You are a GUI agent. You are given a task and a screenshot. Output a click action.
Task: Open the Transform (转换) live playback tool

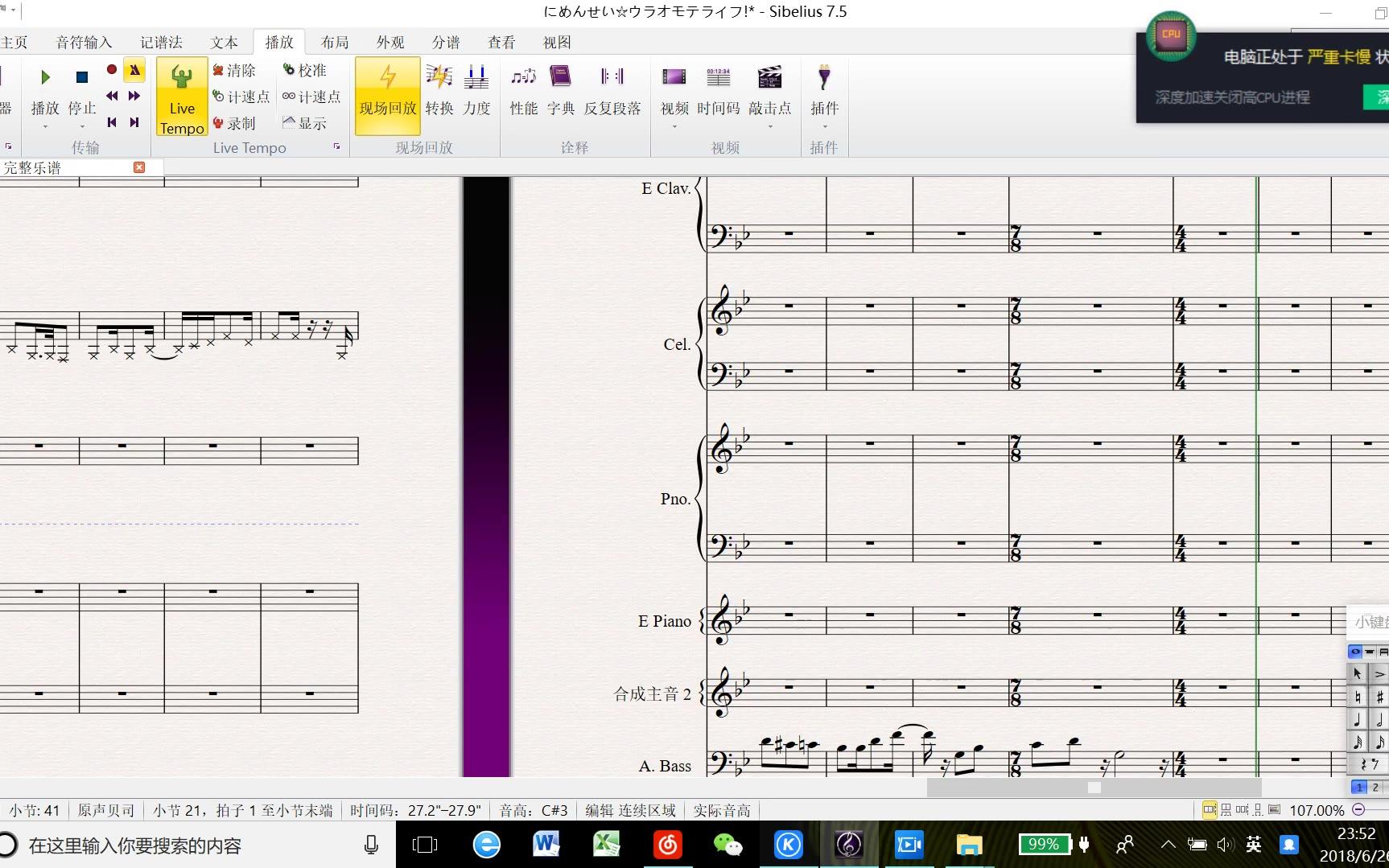coord(439,90)
